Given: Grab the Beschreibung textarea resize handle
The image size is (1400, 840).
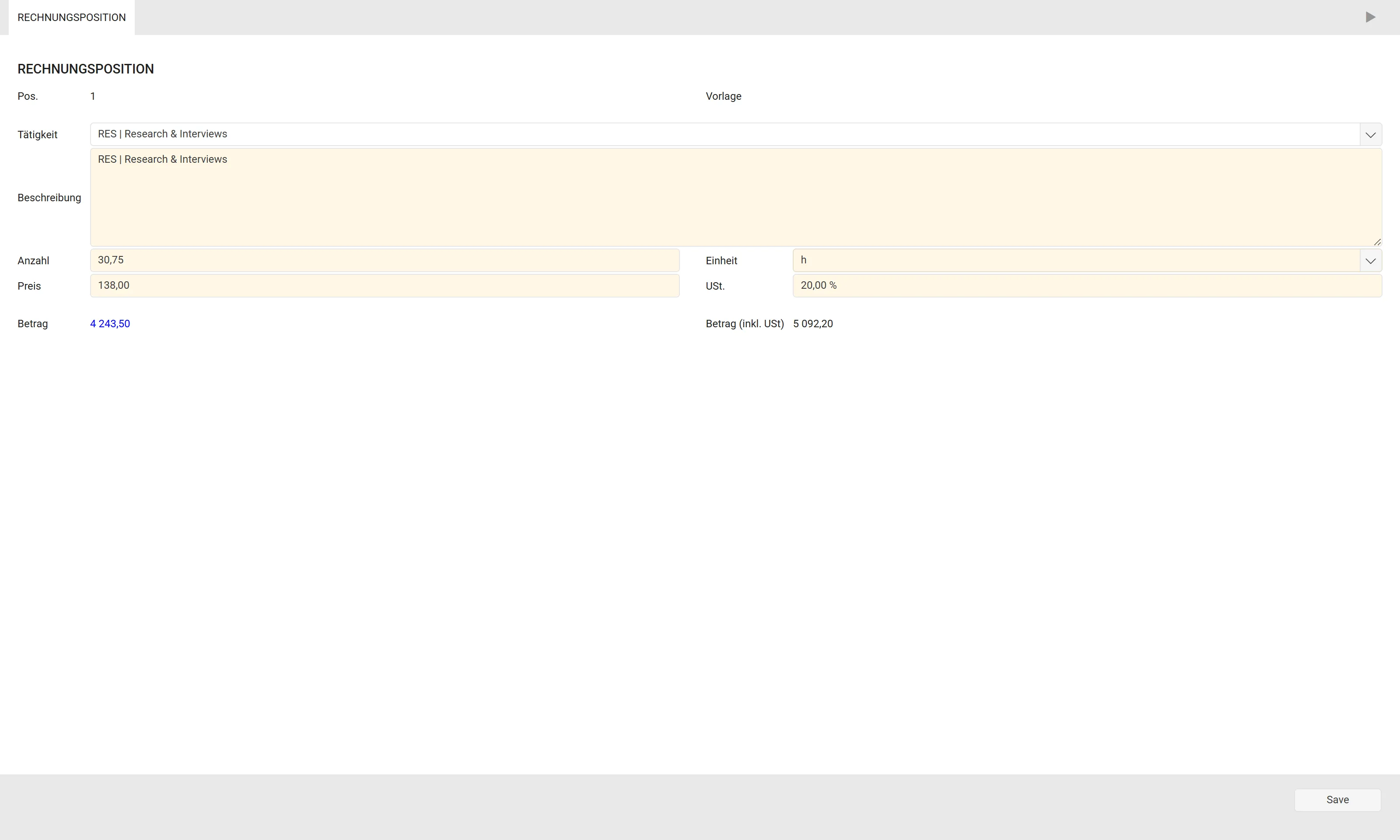Looking at the screenshot, I should 1377,242.
